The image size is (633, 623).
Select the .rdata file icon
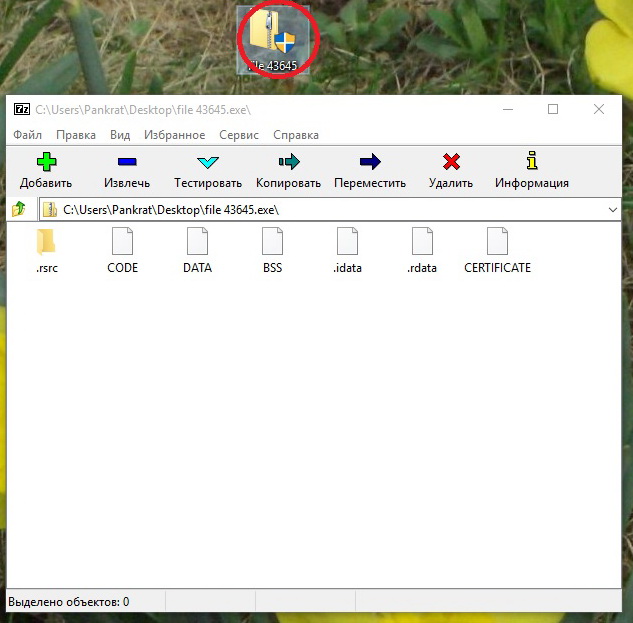click(x=422, y=241)
